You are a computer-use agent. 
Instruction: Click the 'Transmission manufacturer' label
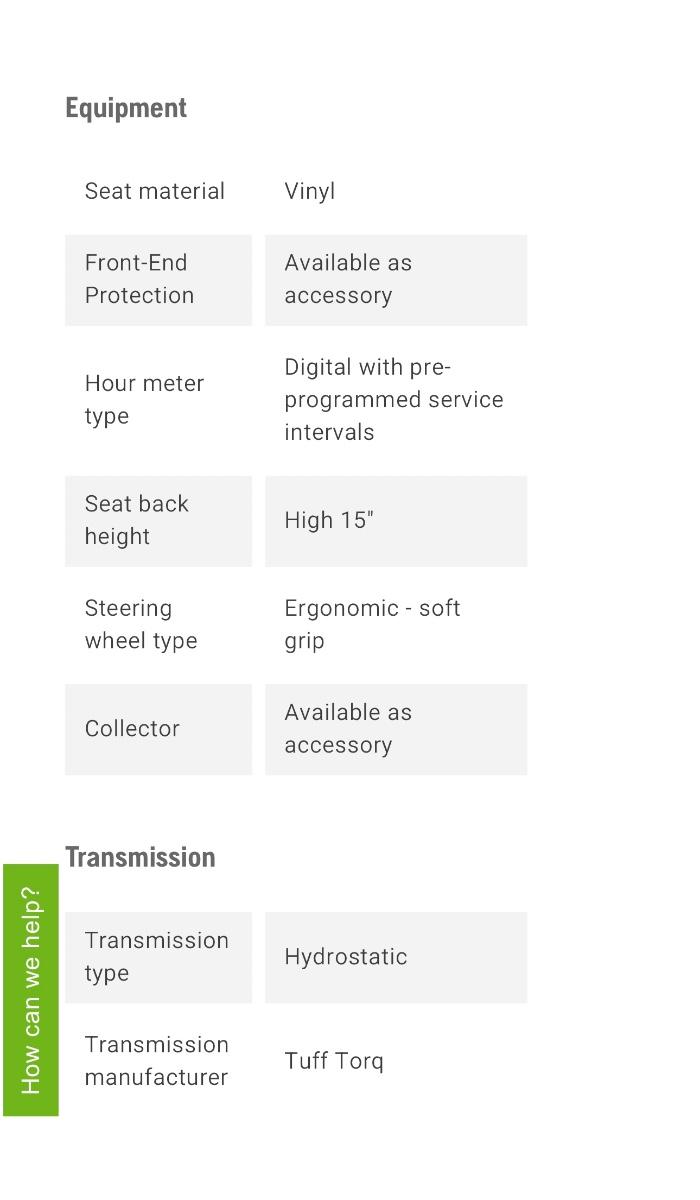(x=156, y=1061)
